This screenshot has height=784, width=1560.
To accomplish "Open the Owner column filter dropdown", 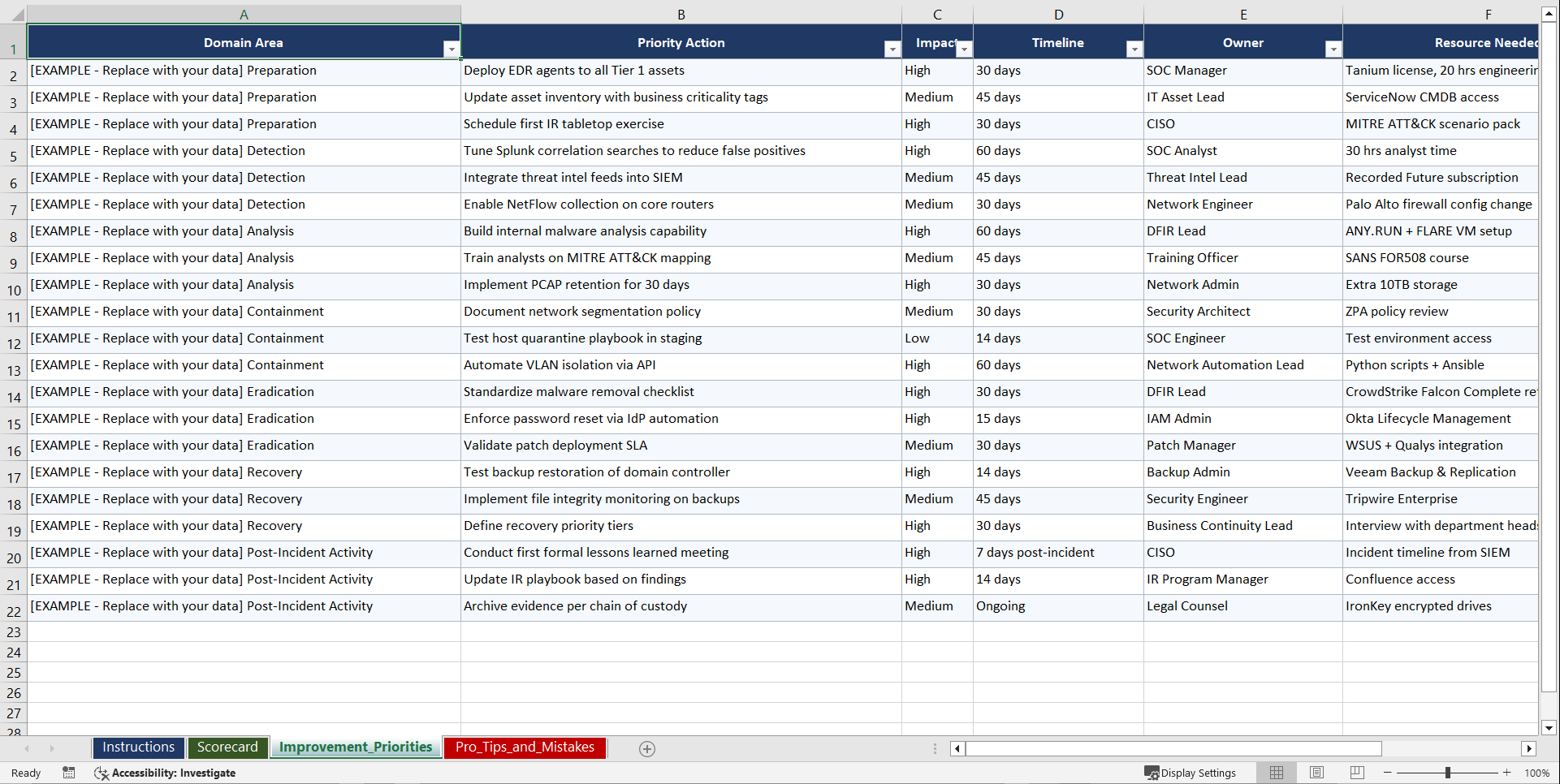I will click(x=1333, y=49).
